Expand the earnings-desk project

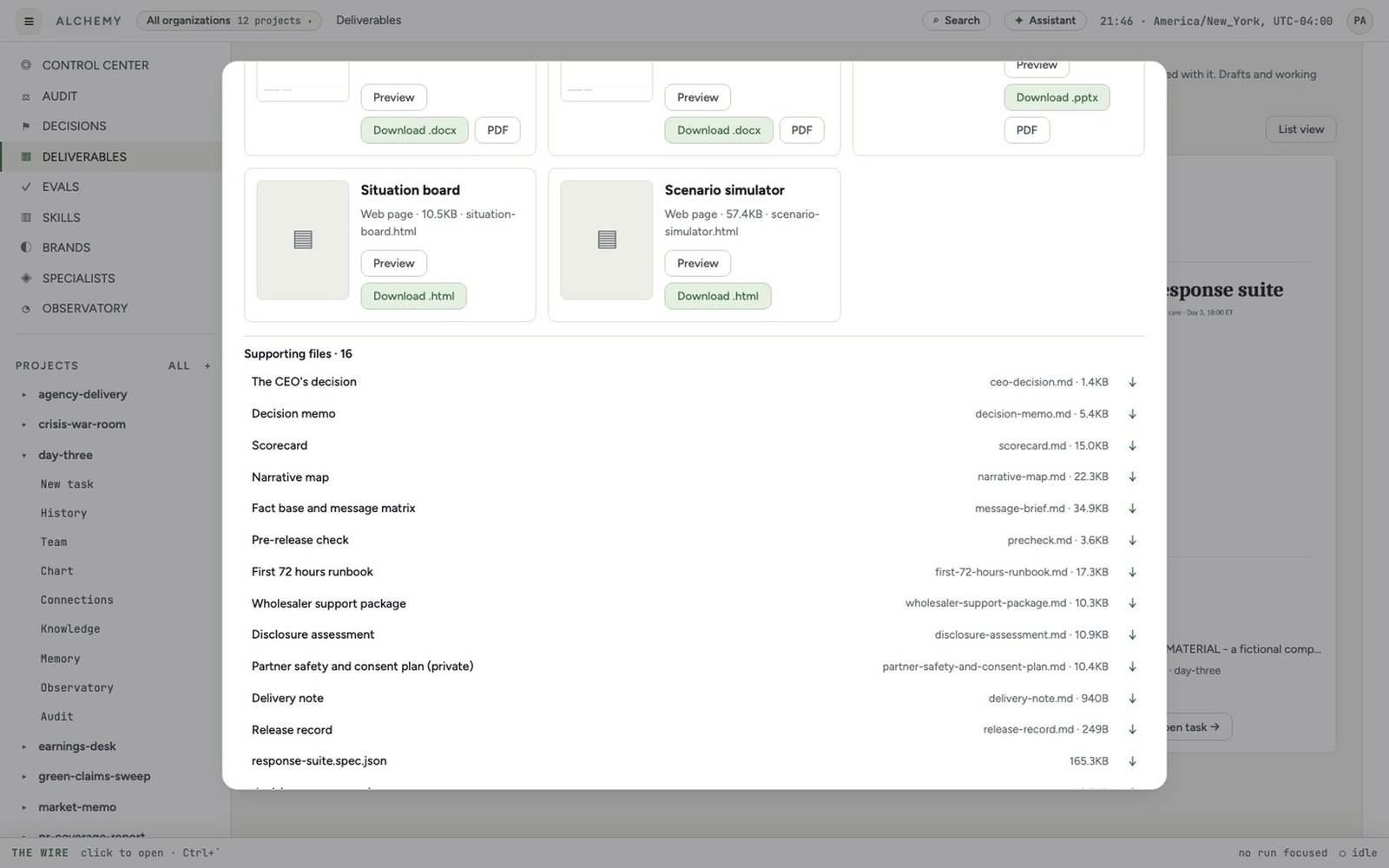(24, 746)
